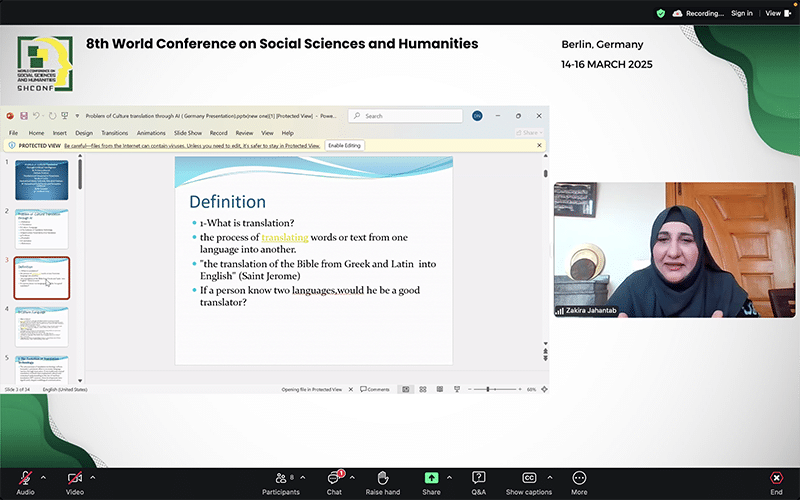
Task: Open the Chat panel
Action: click(334, 478)
